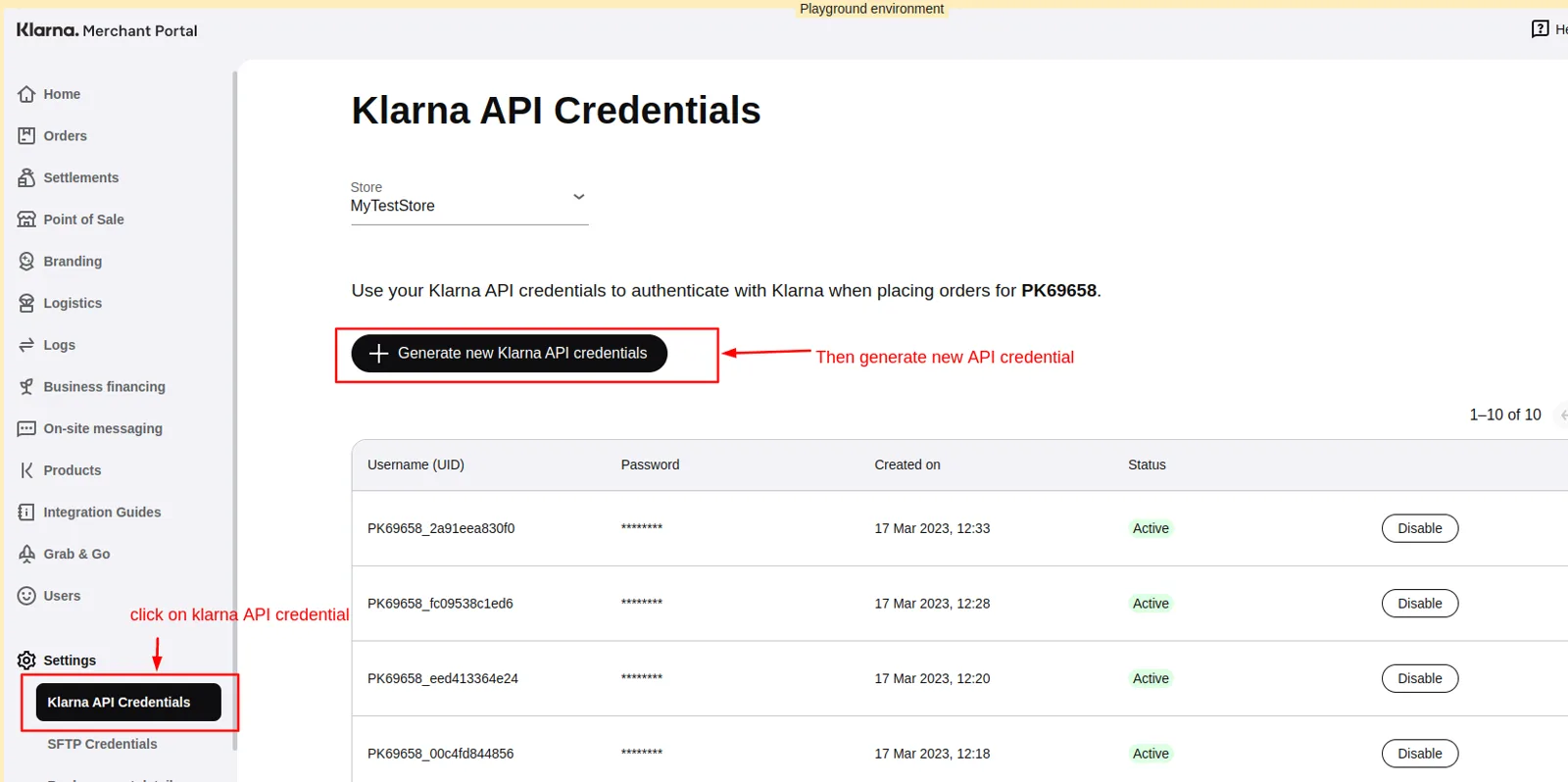The width and height of the screenshot is (1568, 782).
Task: Click the plus icon on Generate button
Action: coord(379,353)
